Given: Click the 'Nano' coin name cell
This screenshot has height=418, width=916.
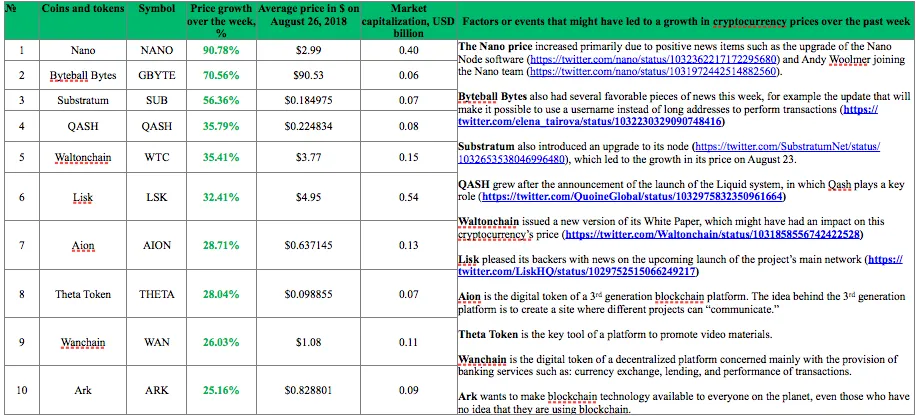Looking at the screenshot, I should (x=82, y=50).
